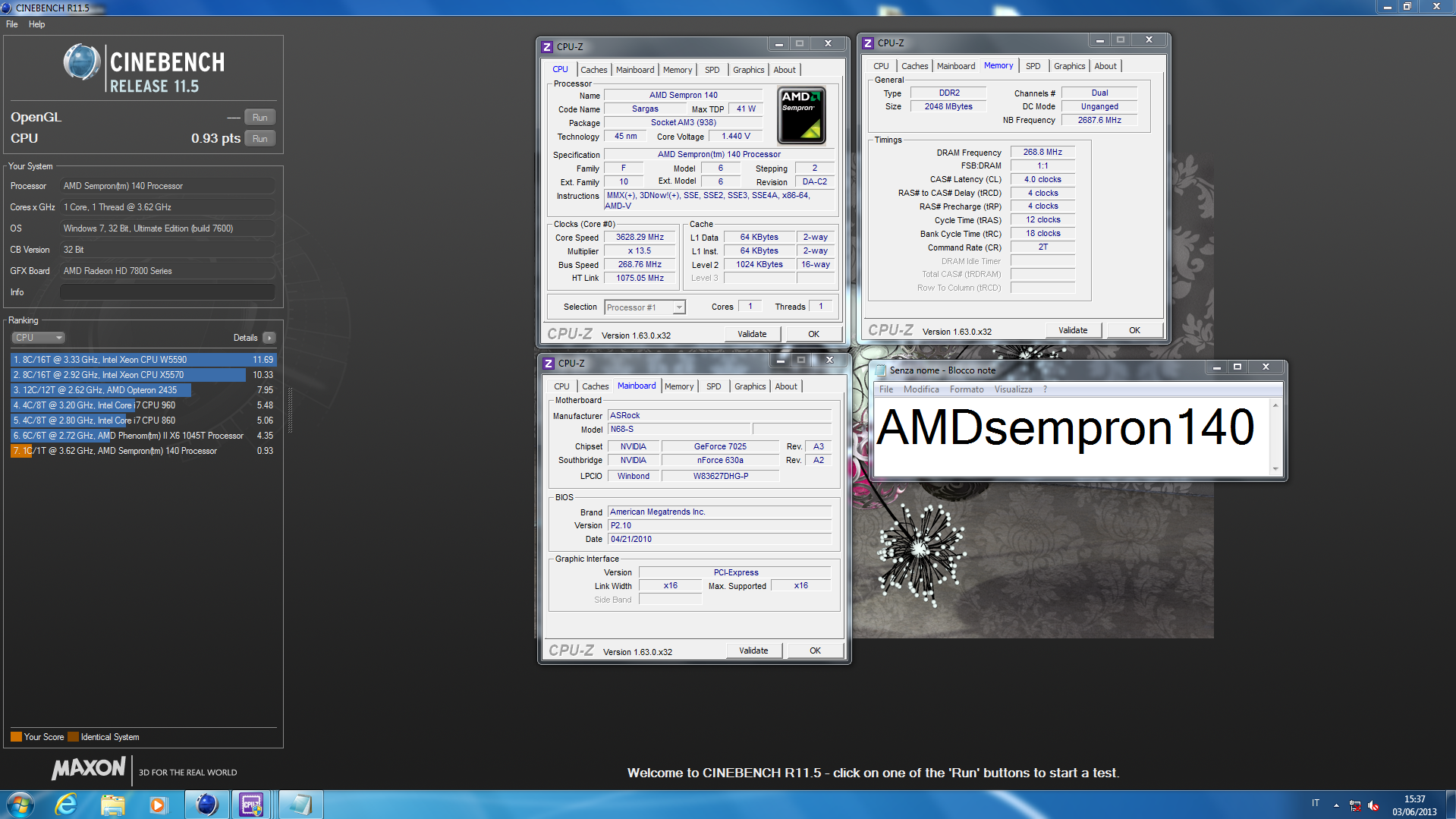Switch to CPU-Z taskbar icon
1456x819 pixels.
click(x=252, y=805)
